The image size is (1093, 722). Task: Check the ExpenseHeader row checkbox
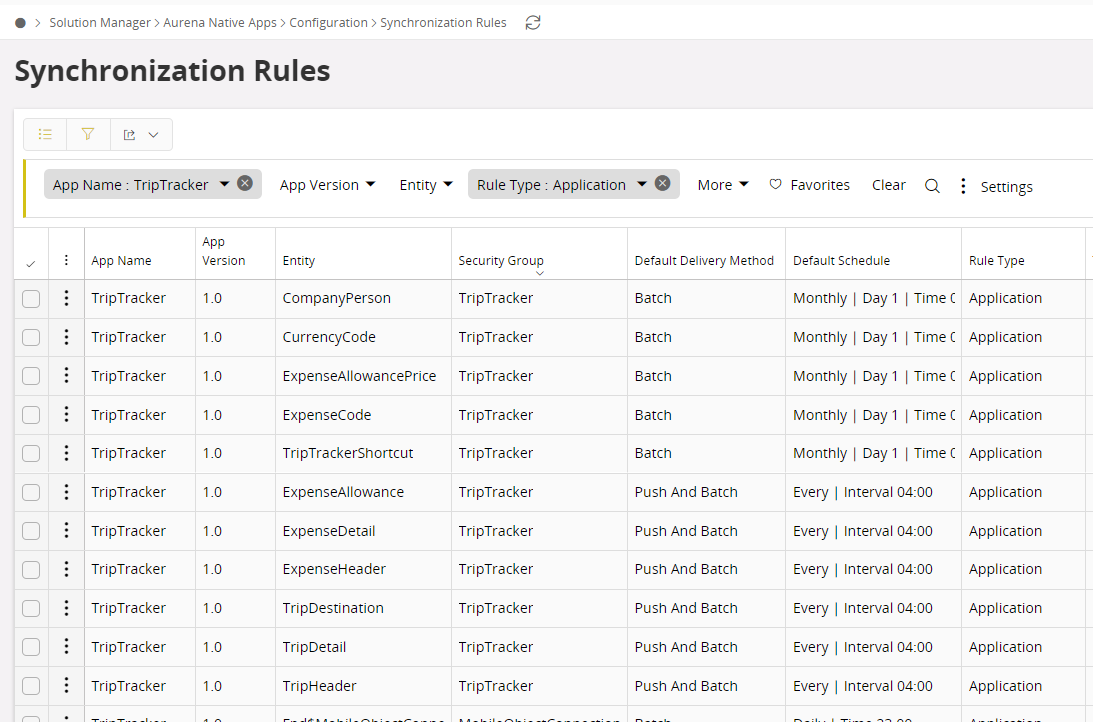[31, 570]
